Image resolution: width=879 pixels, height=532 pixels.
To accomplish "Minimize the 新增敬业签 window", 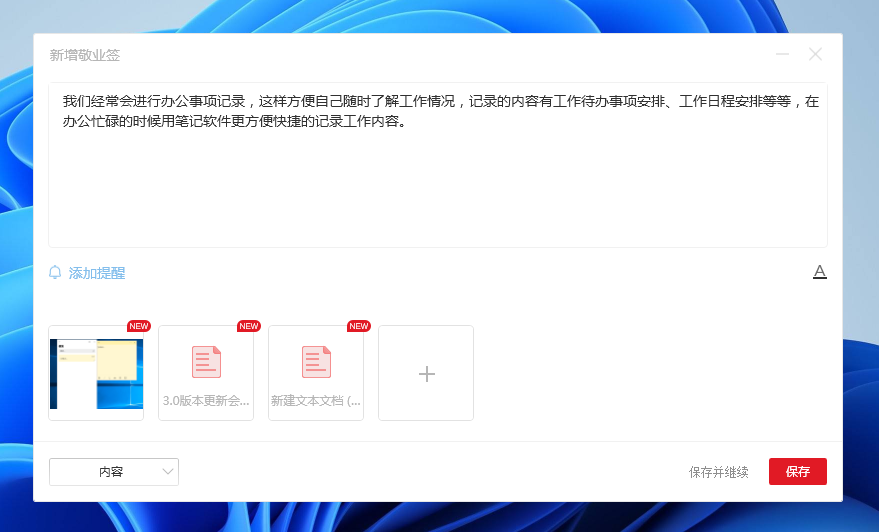I will 782,54.
